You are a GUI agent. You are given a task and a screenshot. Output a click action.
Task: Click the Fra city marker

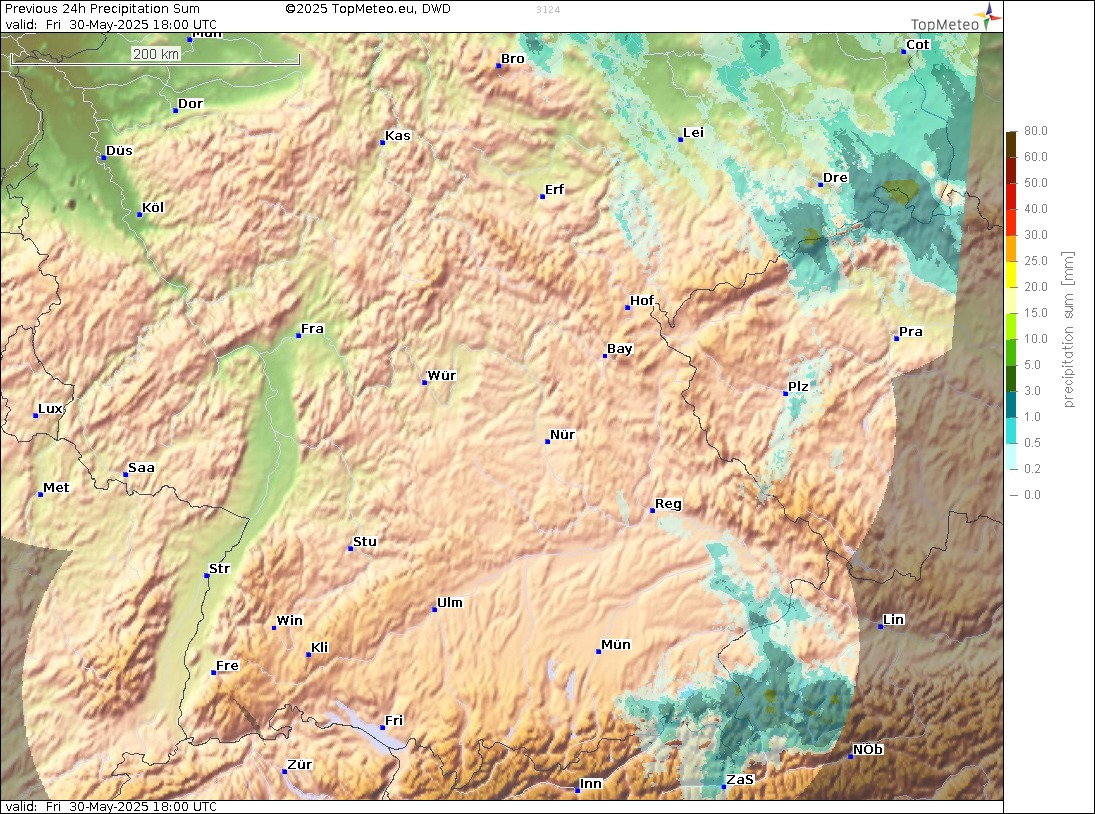pos(298,336)
